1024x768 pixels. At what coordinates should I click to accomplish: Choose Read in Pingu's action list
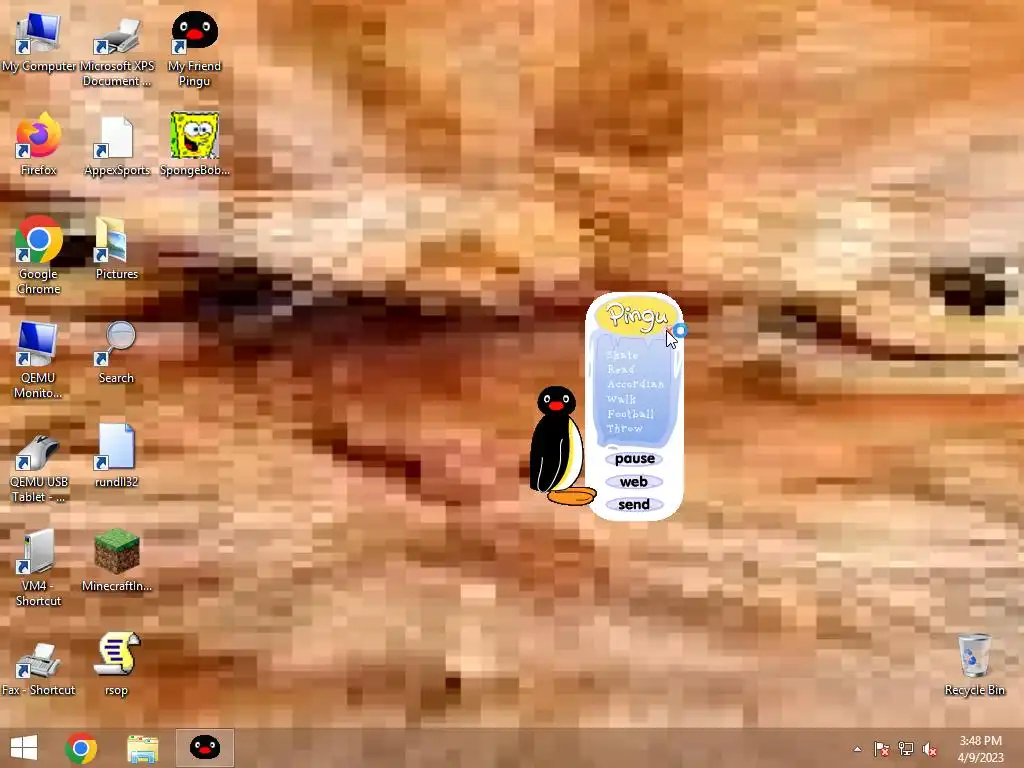620,369
